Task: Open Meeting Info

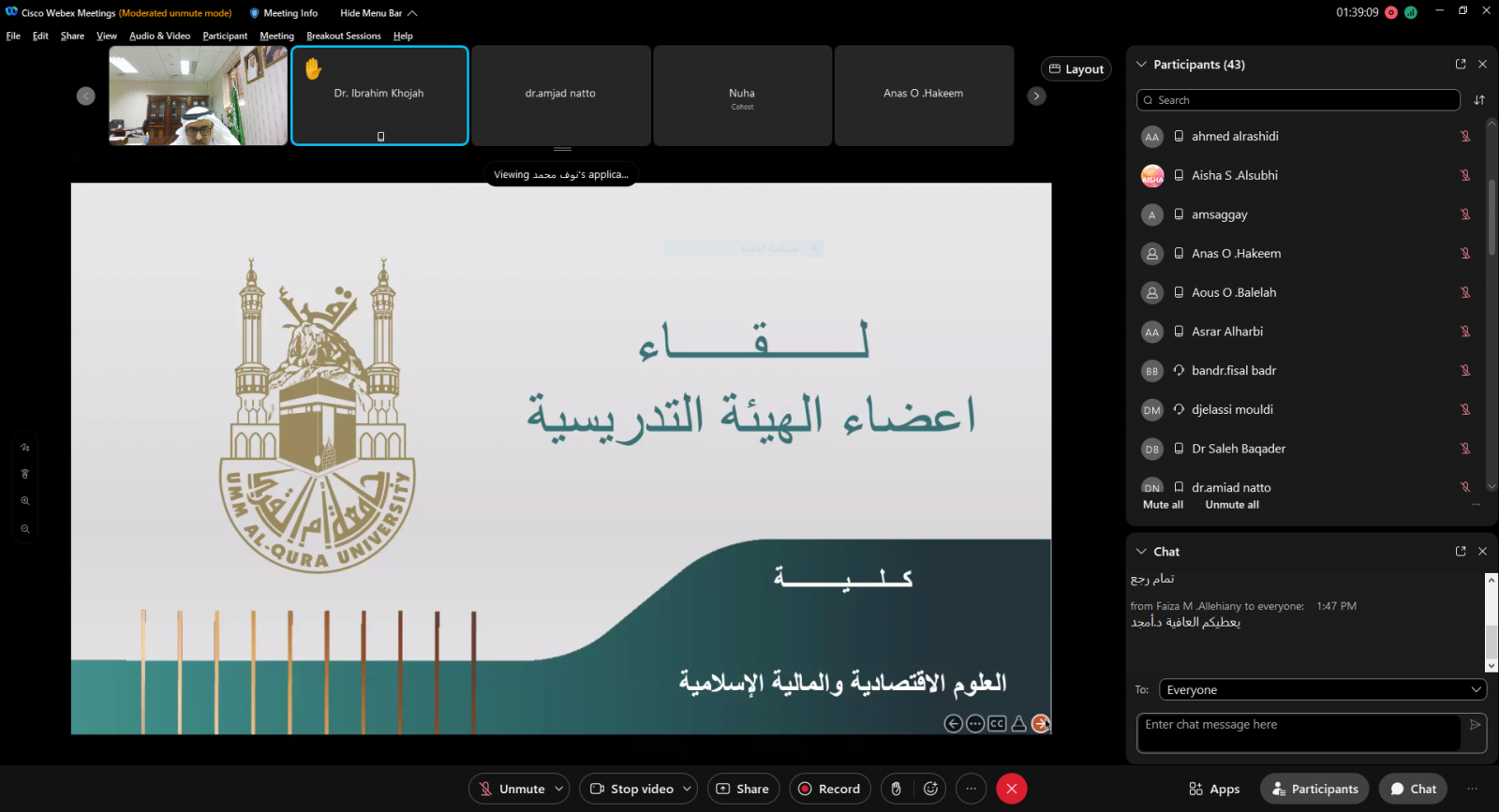Action: tap(283, 13)
